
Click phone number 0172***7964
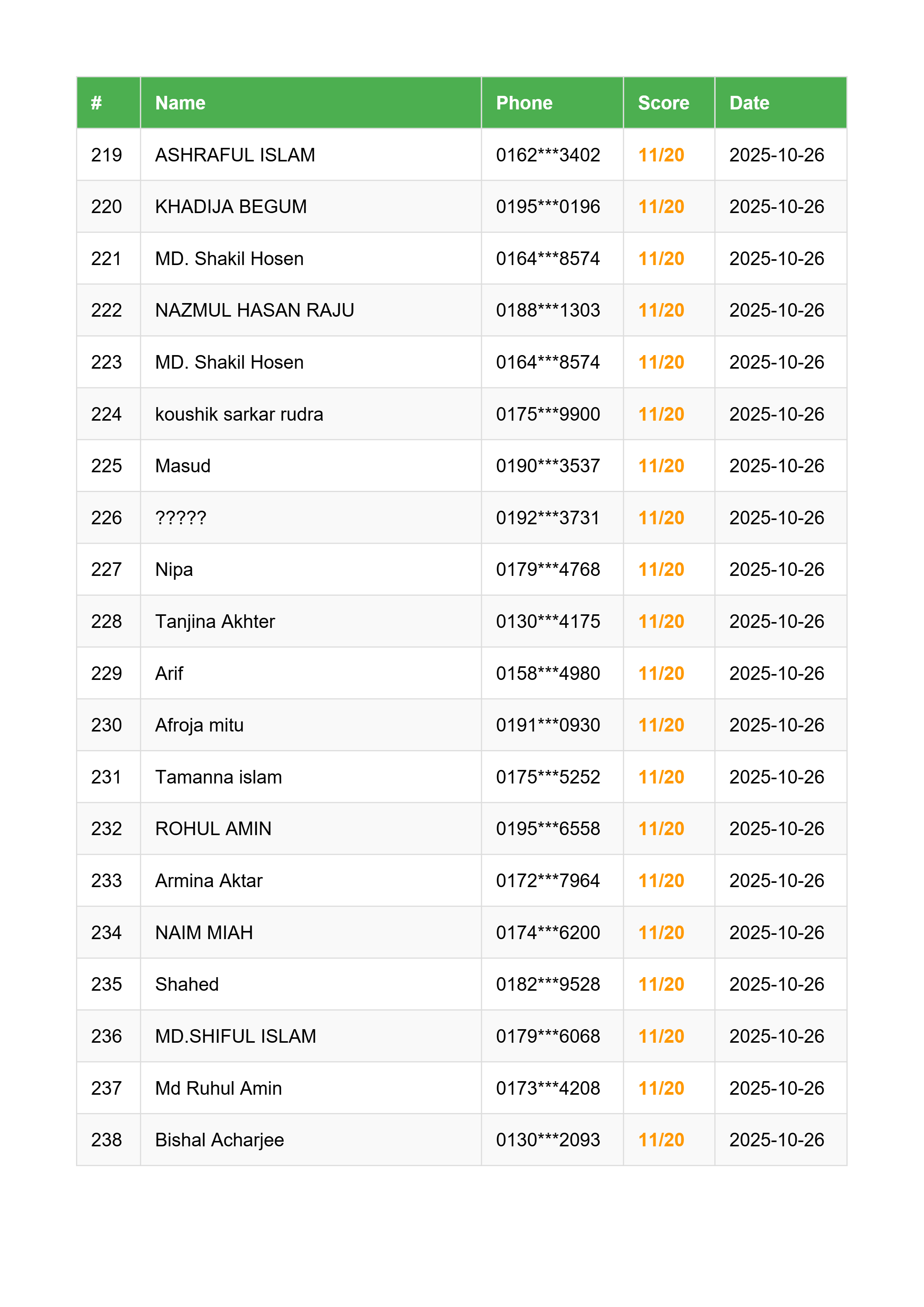pyautogui.click(x=547, y=880)
